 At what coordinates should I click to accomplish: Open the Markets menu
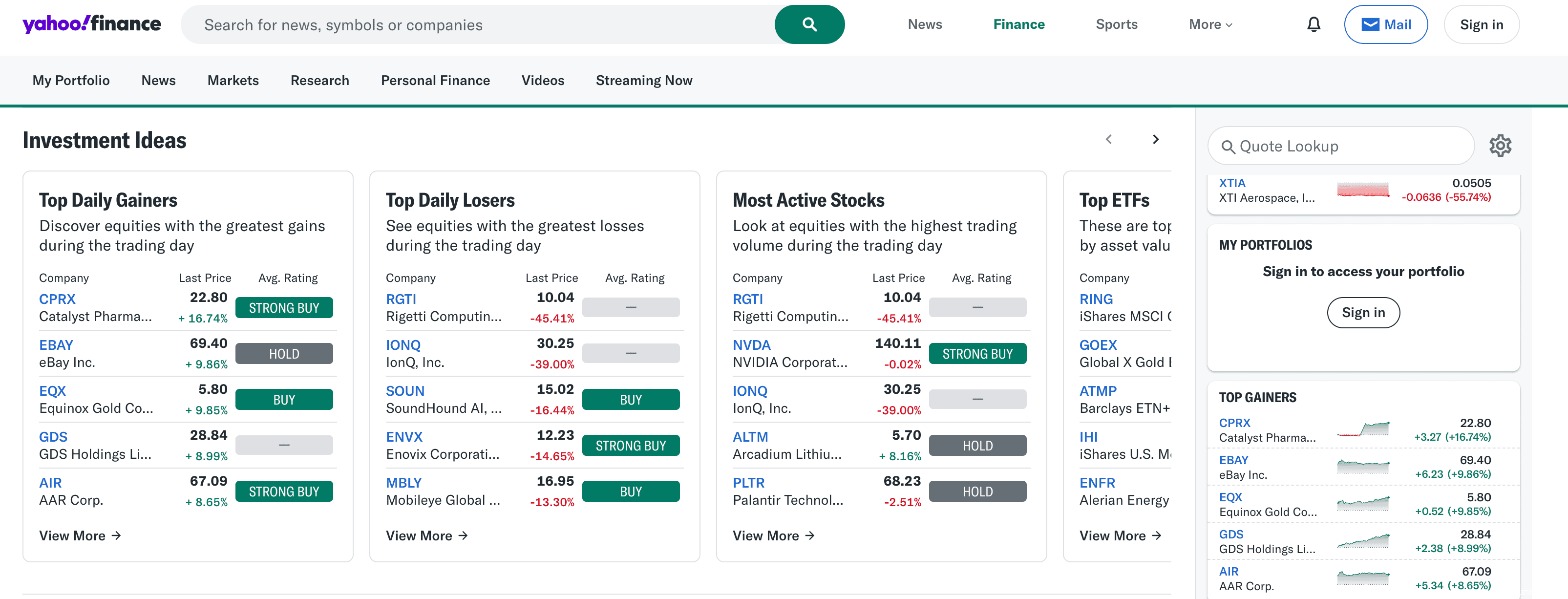point(233,80)
